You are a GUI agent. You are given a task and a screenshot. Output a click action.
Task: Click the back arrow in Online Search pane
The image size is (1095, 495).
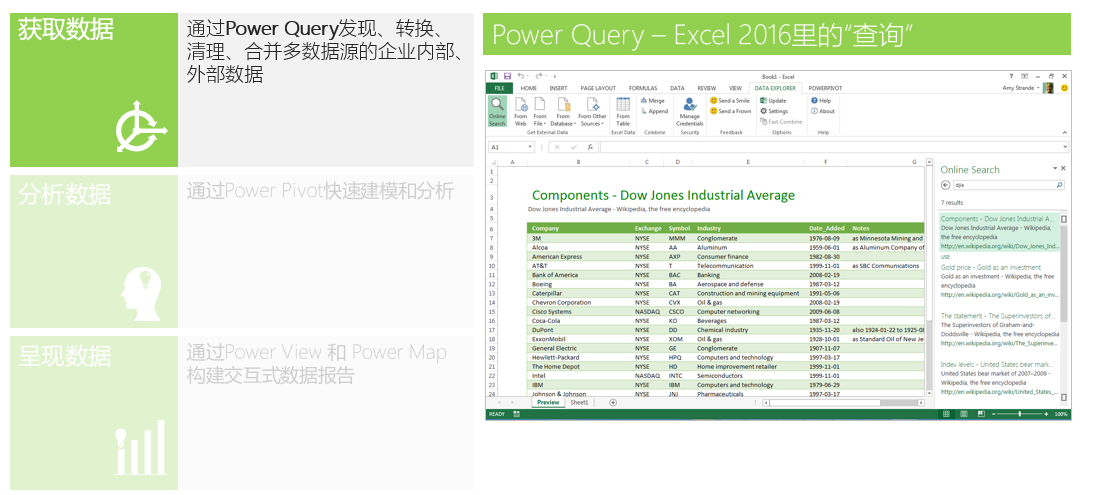[946, 186]
